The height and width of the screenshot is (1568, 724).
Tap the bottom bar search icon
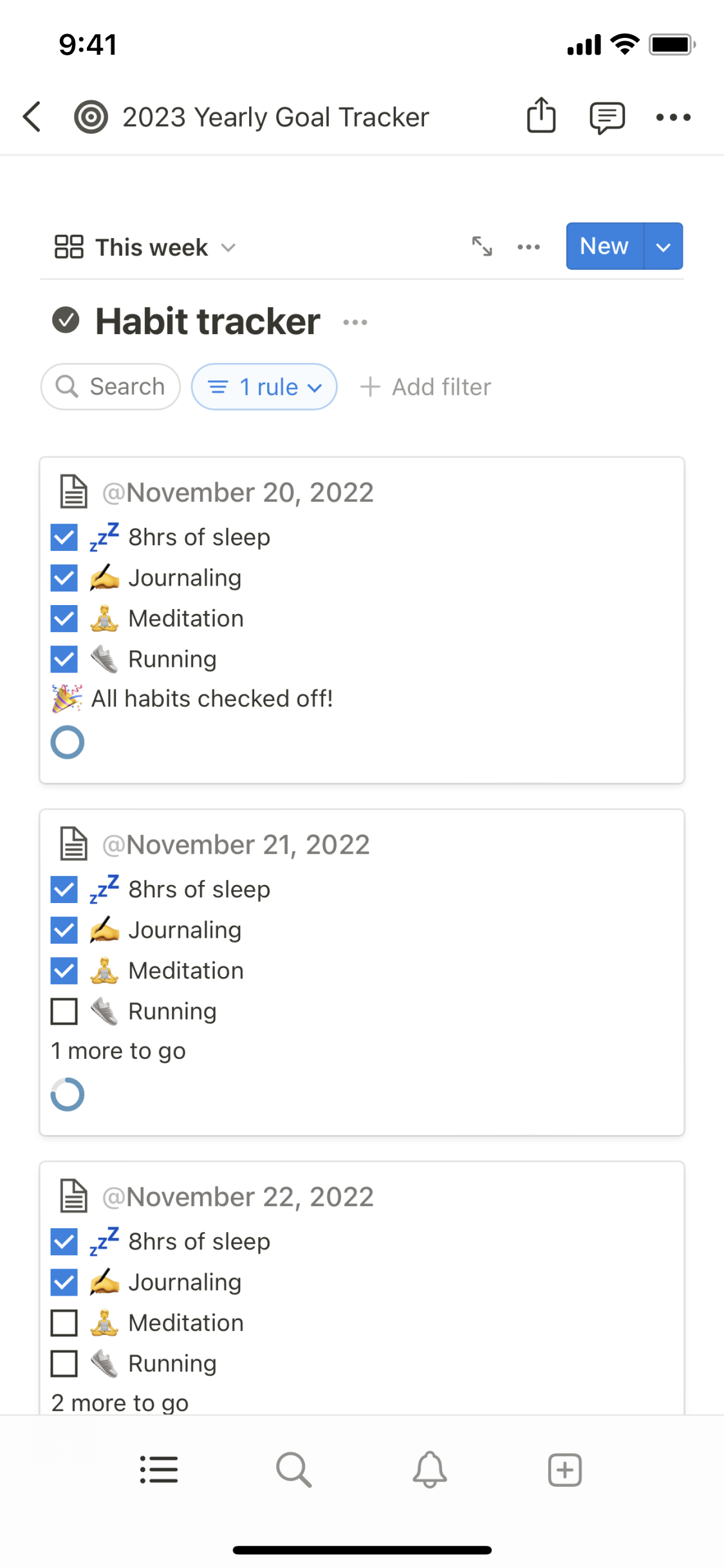[x=294, y=1470]
